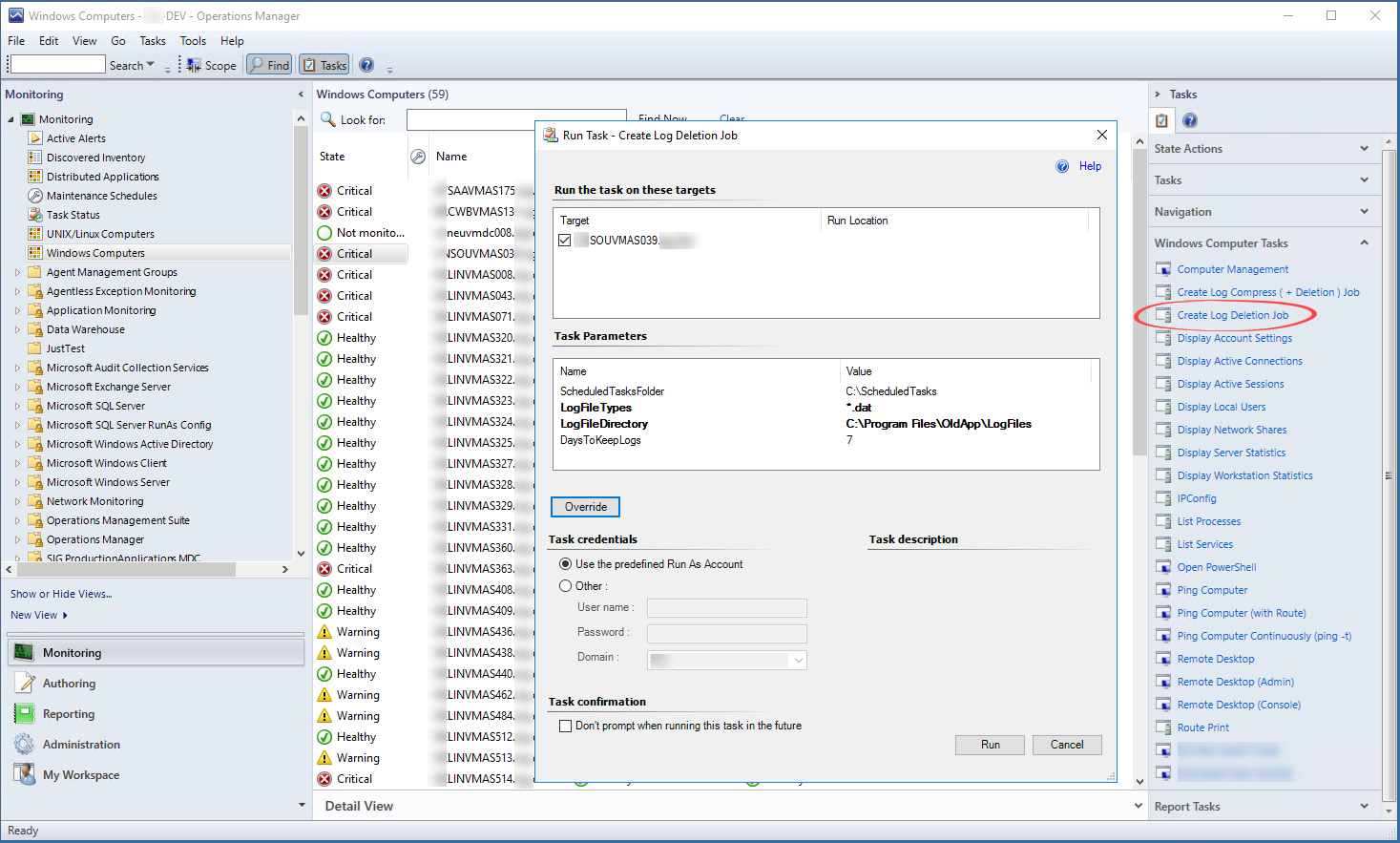Click the Help icon in the Run Task dialog
Screen dimensions: 1400x843
[1062, 166]
